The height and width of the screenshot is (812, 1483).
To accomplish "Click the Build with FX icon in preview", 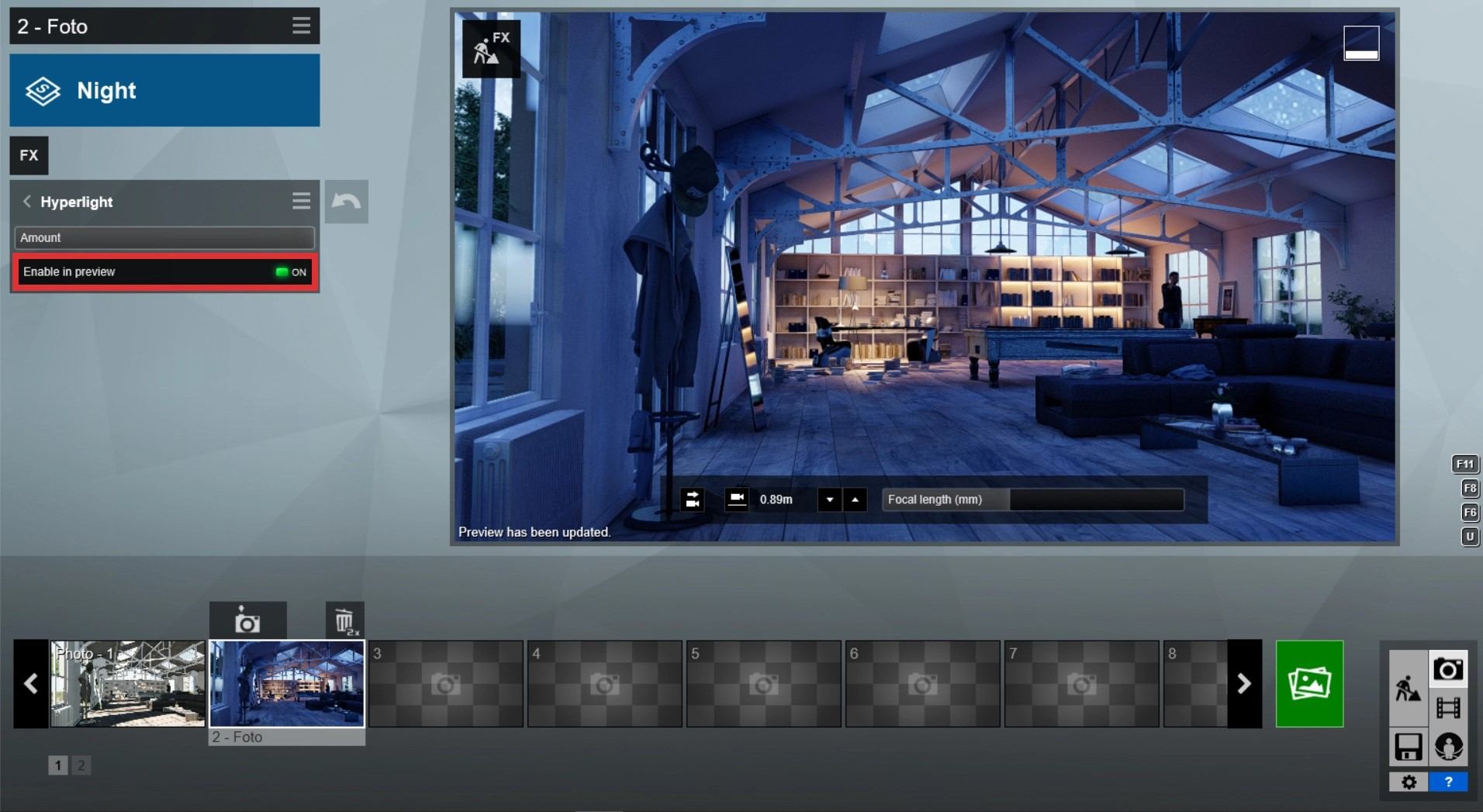I will coord(491,49).
